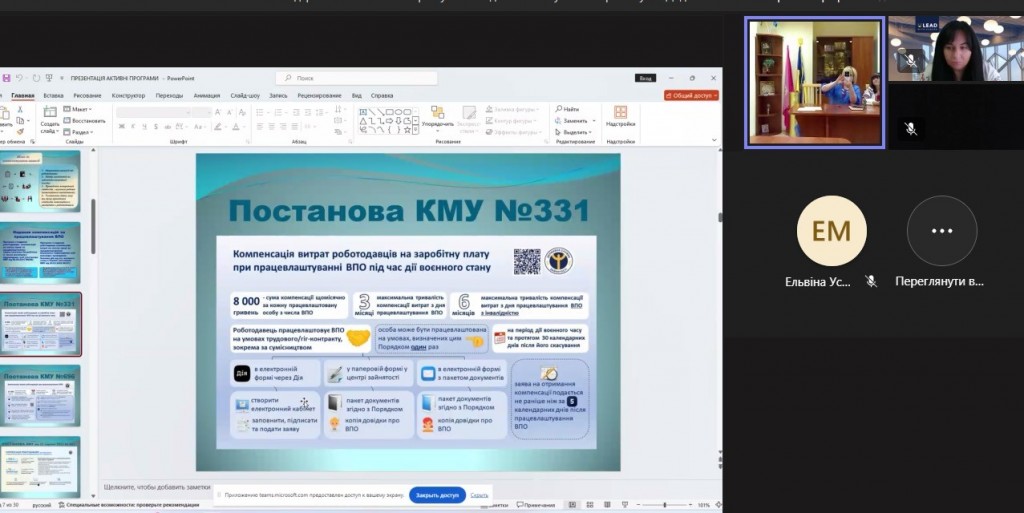
Task: Click the Save icon in title bar
Action: (6, 77)
